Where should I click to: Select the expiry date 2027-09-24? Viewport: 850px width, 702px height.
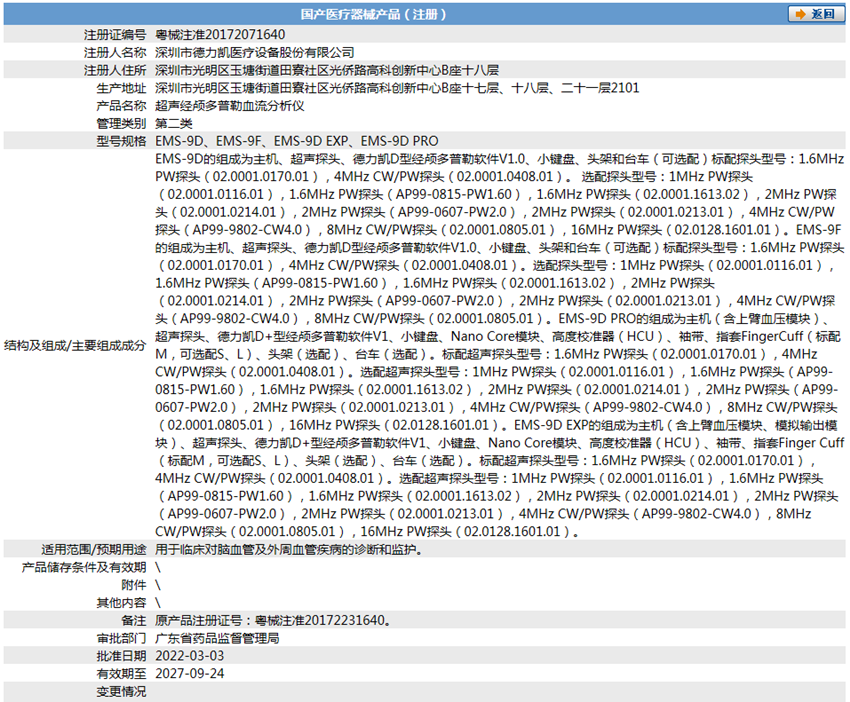pos(190,674)
